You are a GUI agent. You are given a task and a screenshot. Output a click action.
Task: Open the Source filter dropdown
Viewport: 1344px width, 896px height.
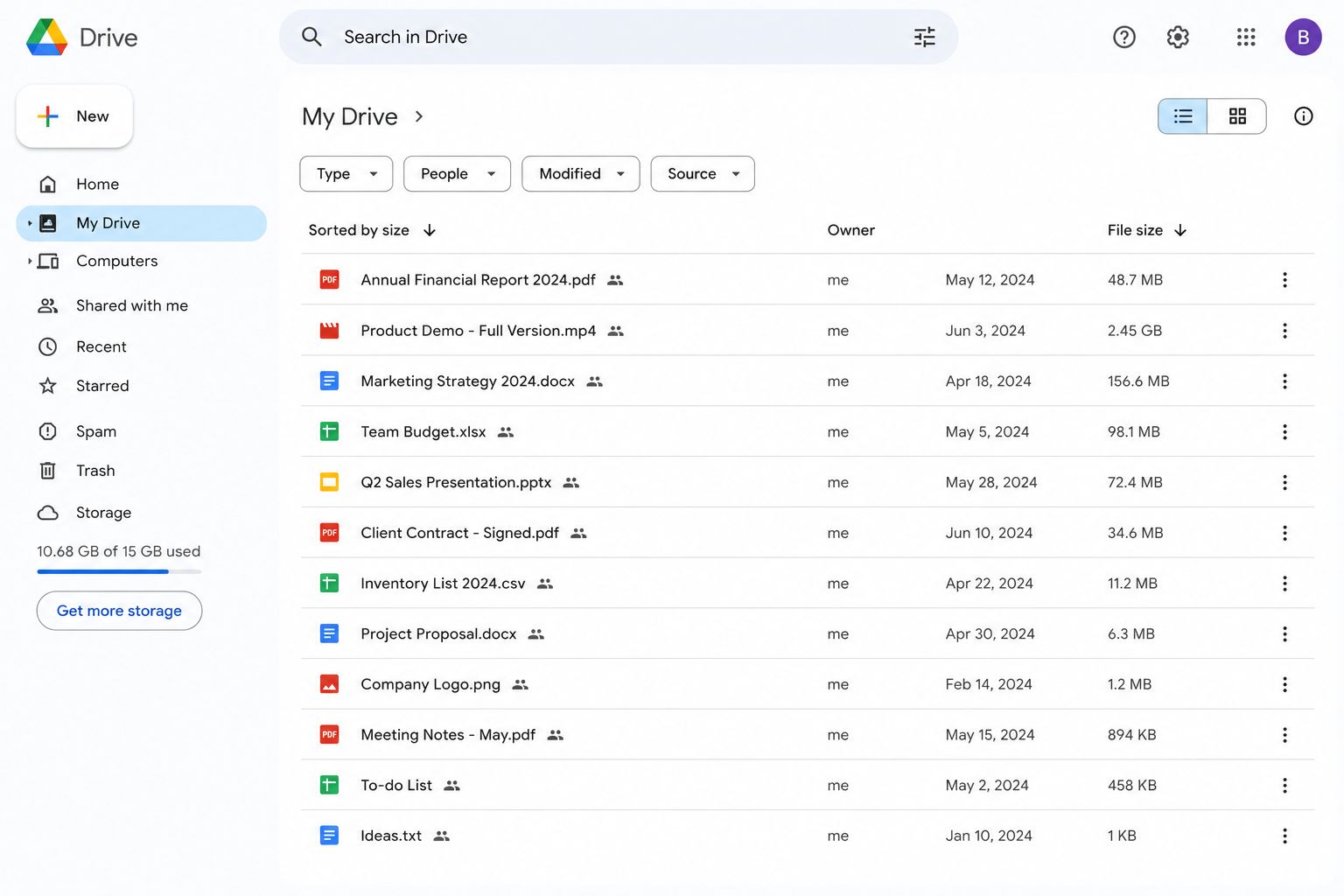click(x=703, y=174)
